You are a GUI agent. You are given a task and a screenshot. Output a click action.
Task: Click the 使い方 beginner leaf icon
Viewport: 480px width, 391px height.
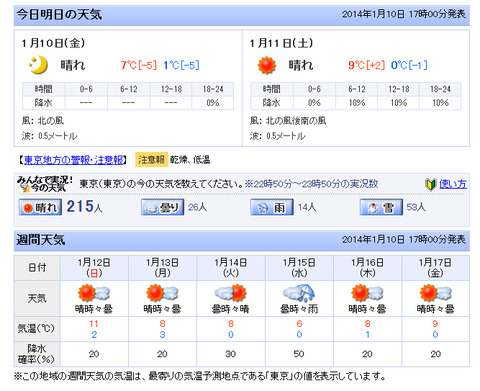point(431,184)
